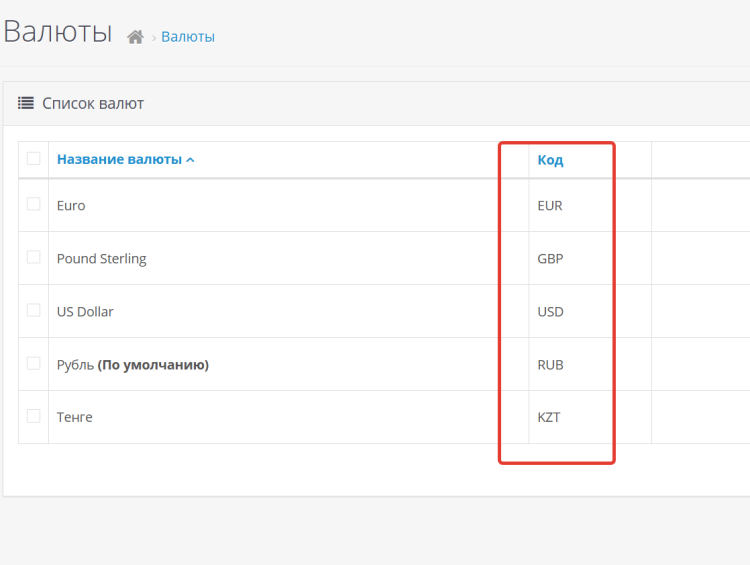Click the RUB code cell
The image size is (750, 565).
(x=550, y=365)
